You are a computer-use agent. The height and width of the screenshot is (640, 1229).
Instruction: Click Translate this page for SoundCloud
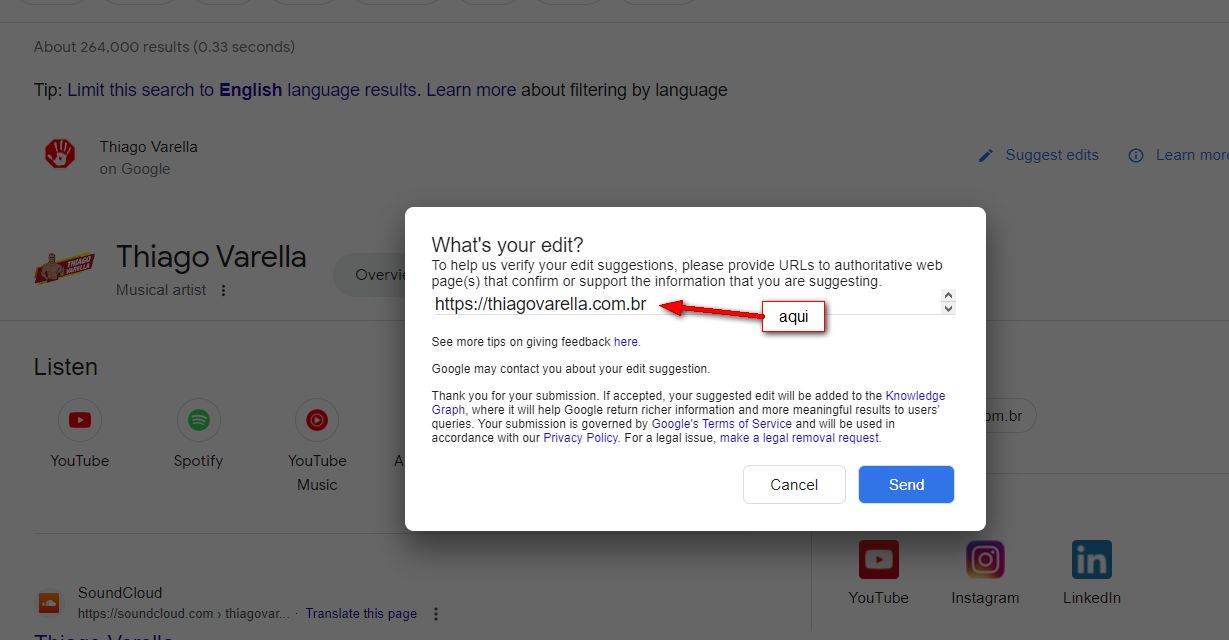tap(361, 614)
